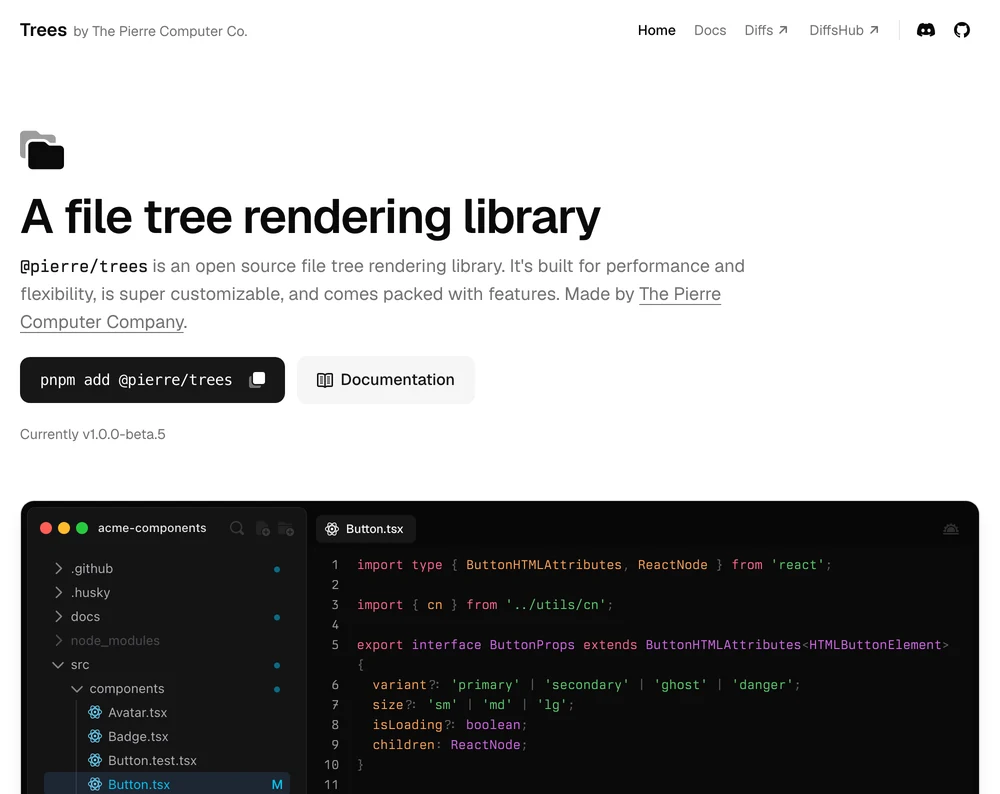Open the Docs nav item

tap(710, 30)
